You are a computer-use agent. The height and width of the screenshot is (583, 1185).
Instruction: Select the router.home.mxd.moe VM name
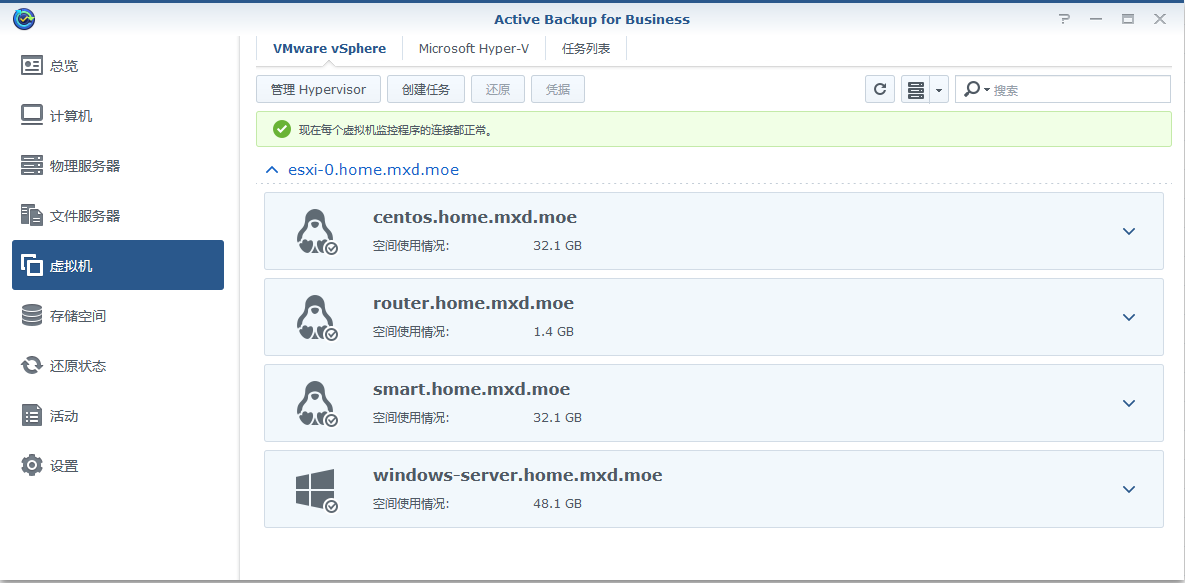[x=473, y=304]
